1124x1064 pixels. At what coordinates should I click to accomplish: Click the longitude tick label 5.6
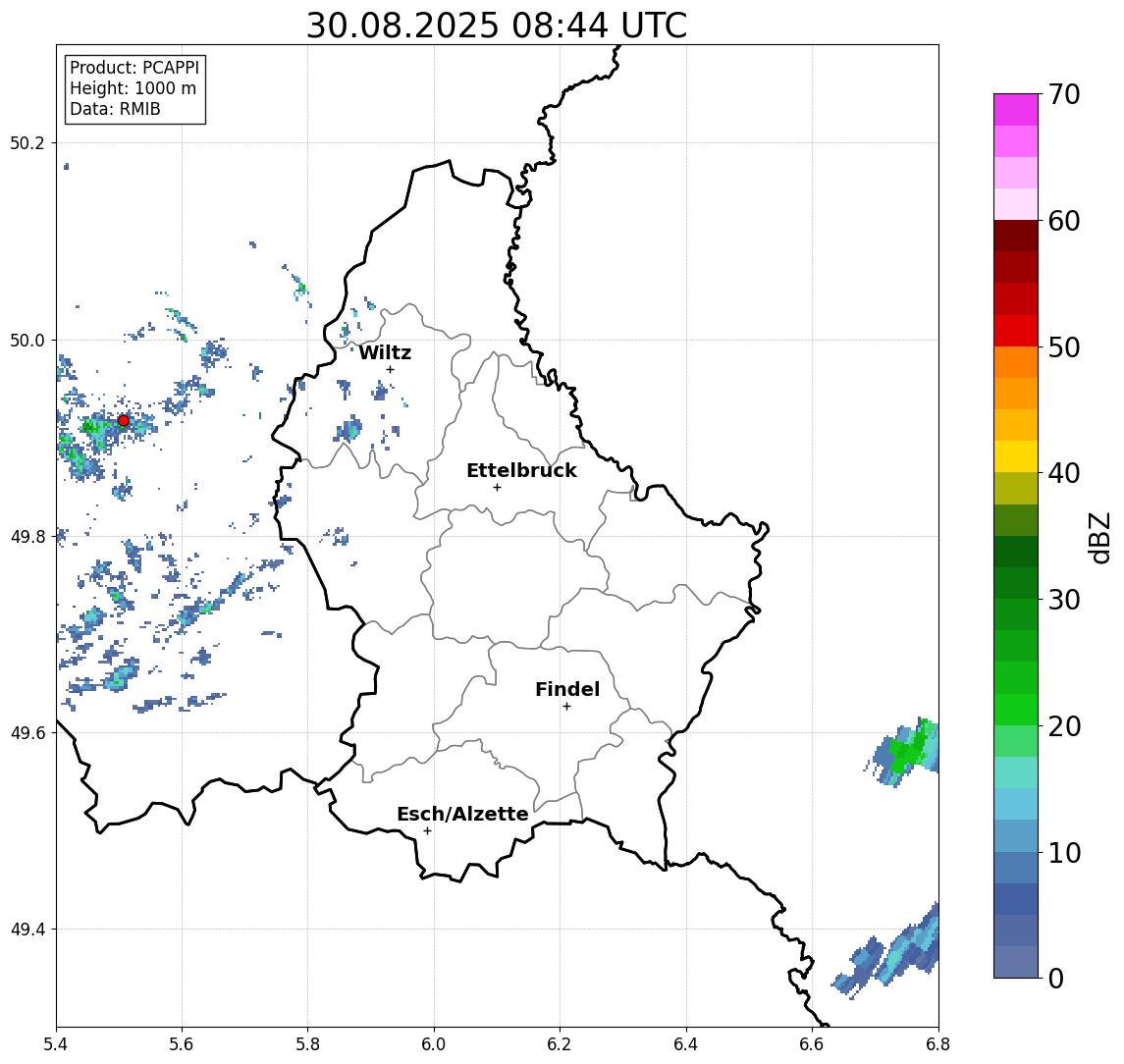coord(182,1044)
